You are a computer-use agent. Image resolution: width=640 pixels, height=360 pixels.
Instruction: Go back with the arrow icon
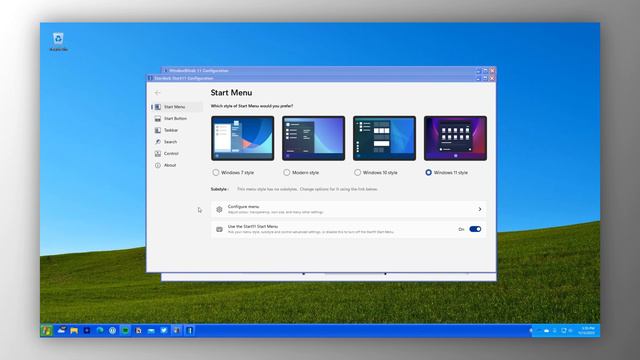click(x=157, y=93)
